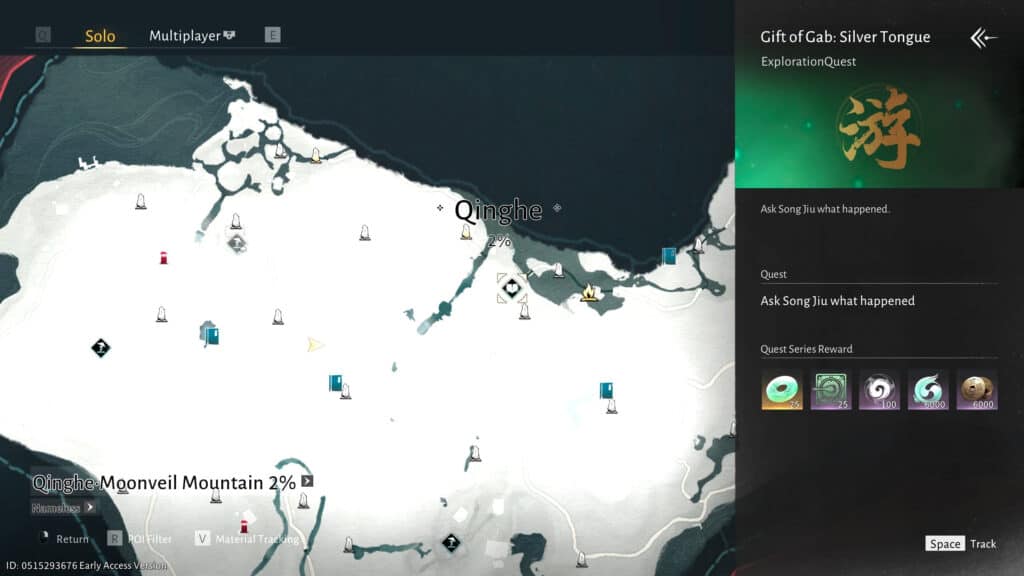Select the Solo tab
1024x576 pixels.
click(x=100, y=36)
